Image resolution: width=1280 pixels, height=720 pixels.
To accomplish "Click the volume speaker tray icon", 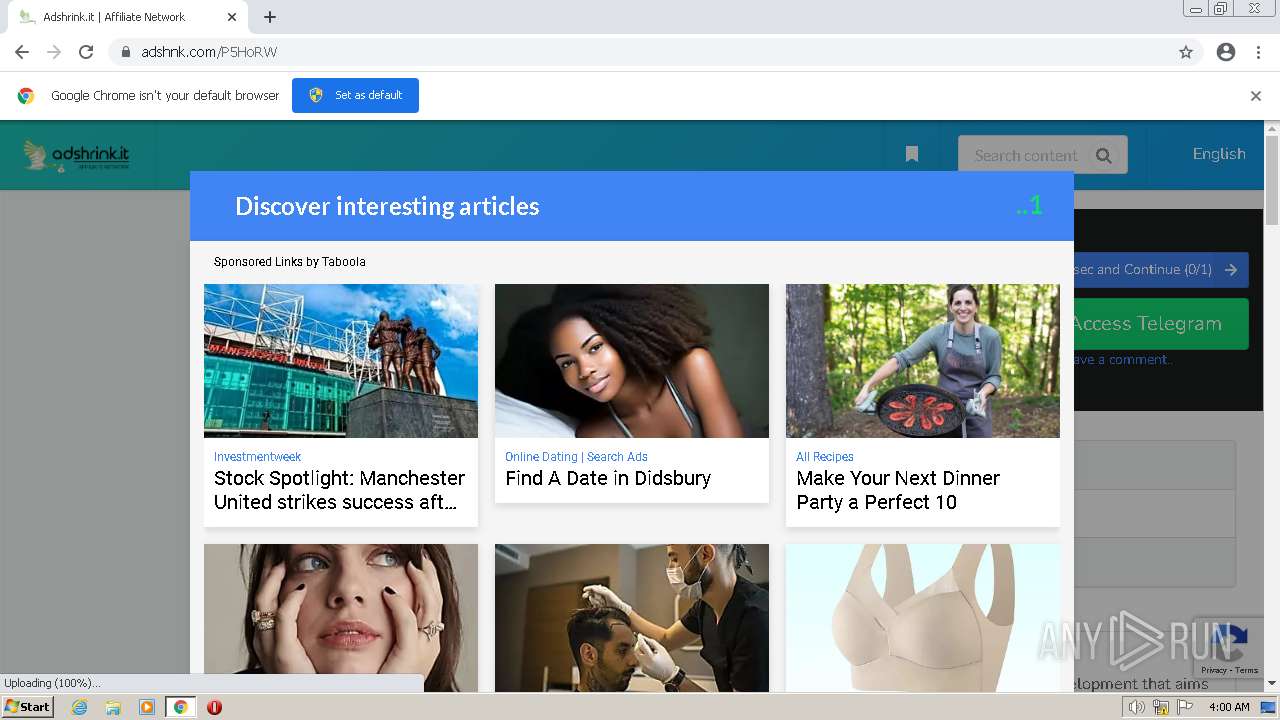I will coord(1136,707).
